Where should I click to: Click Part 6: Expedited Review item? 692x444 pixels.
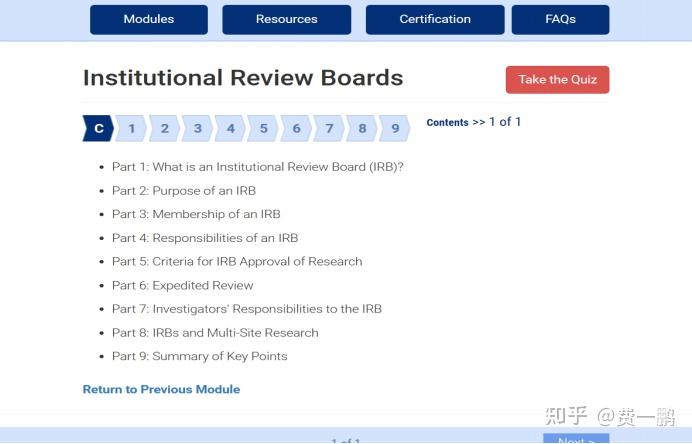tap(182, 285)
